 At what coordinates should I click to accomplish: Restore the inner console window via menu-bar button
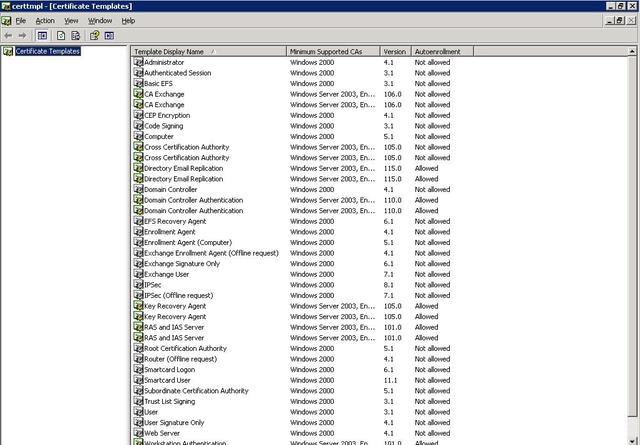(x=620, y=20)
